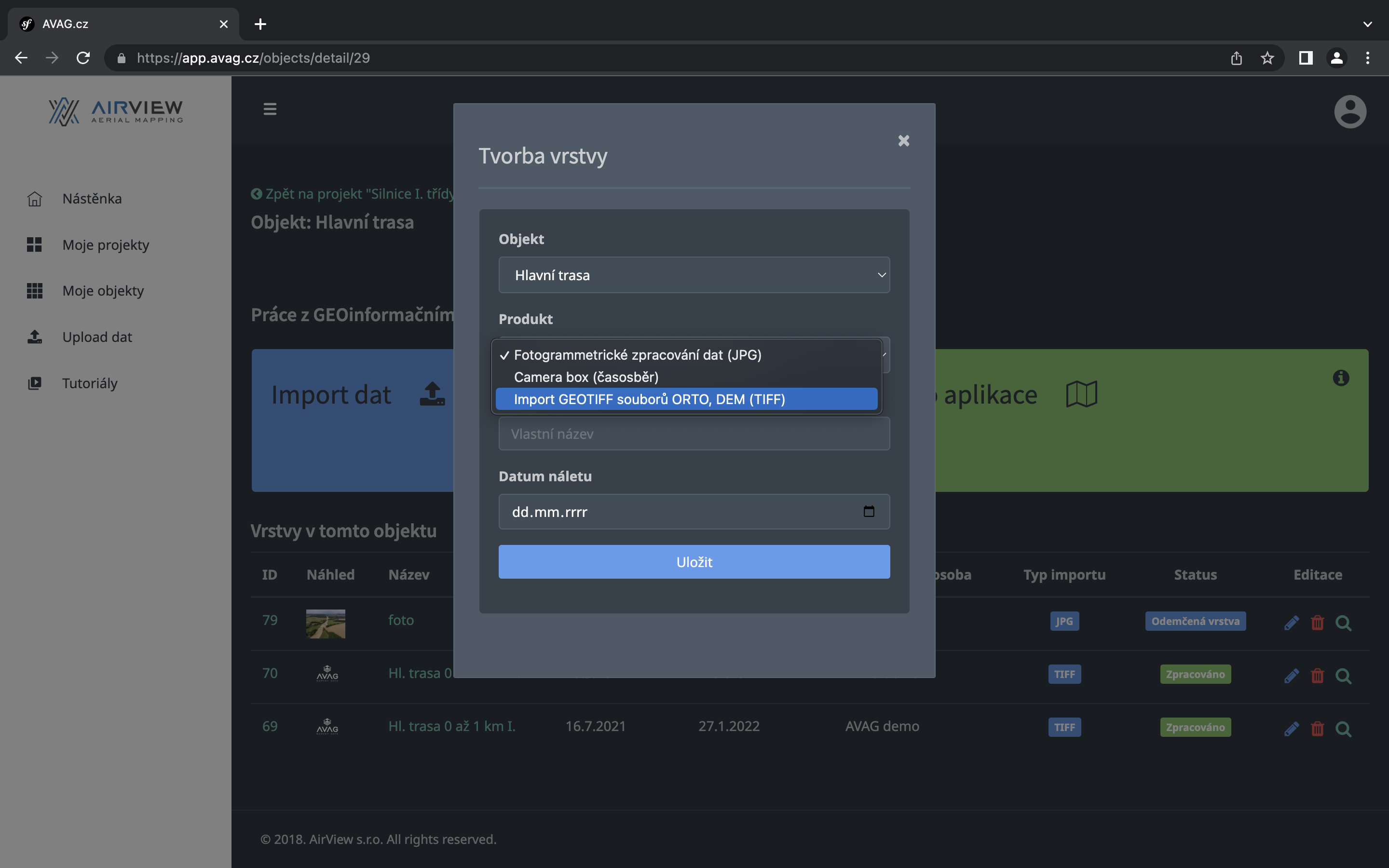Click the info icon on the green tile
Image resolution: width=1389 pixels, height=868 pixels.
[x=1341, y=378]
